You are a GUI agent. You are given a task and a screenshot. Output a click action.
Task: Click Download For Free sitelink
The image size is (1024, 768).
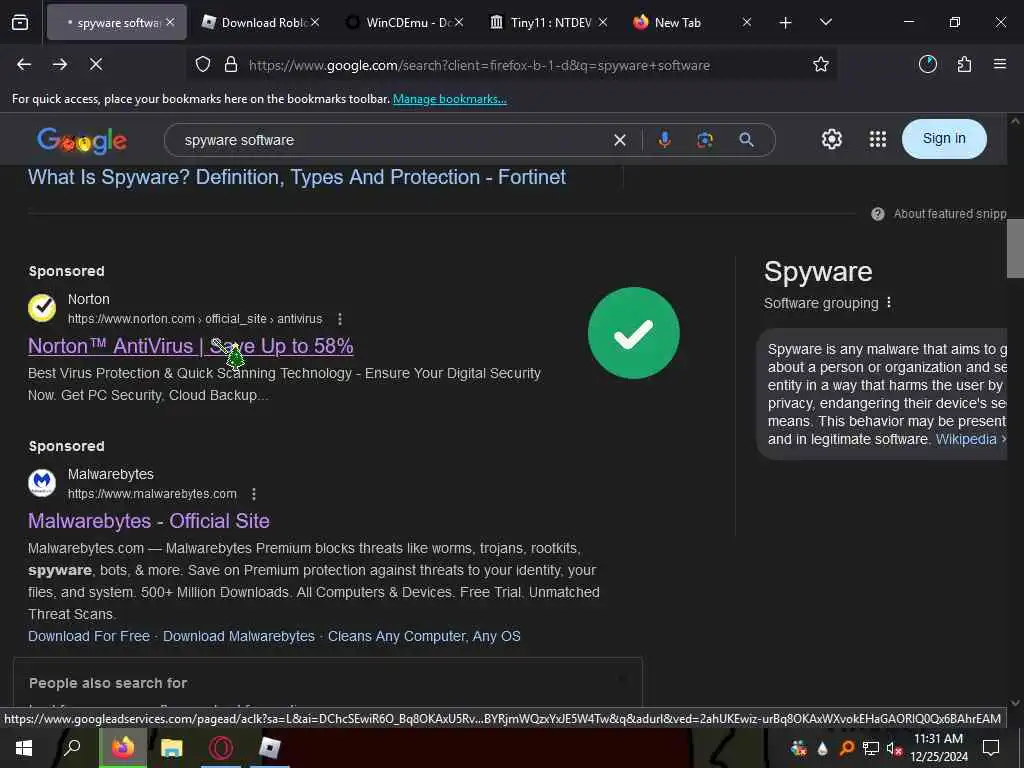pos(89,636)
